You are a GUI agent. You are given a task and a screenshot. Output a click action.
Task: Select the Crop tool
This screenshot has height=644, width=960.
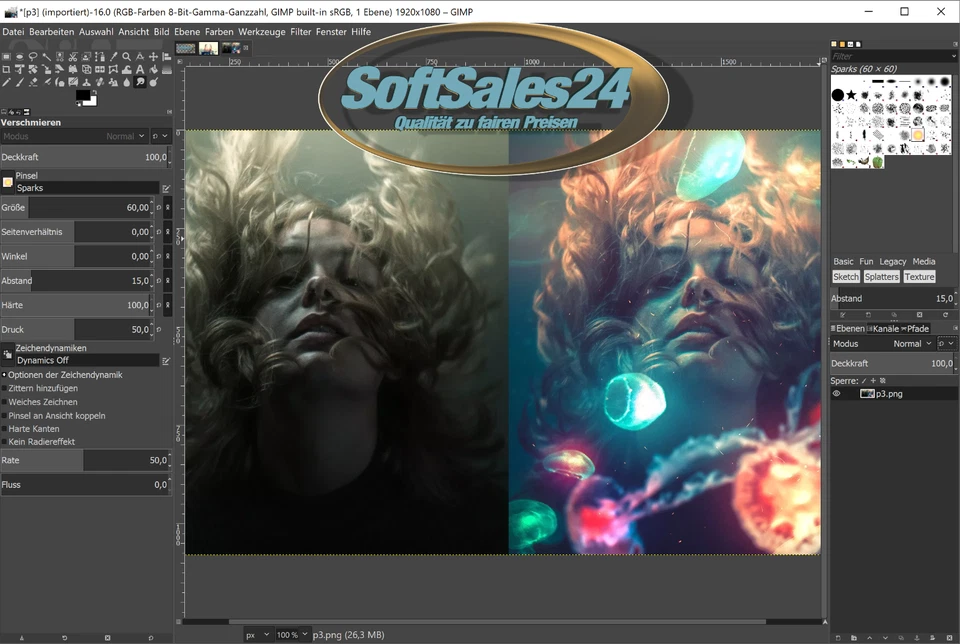[x=6, y=69]
